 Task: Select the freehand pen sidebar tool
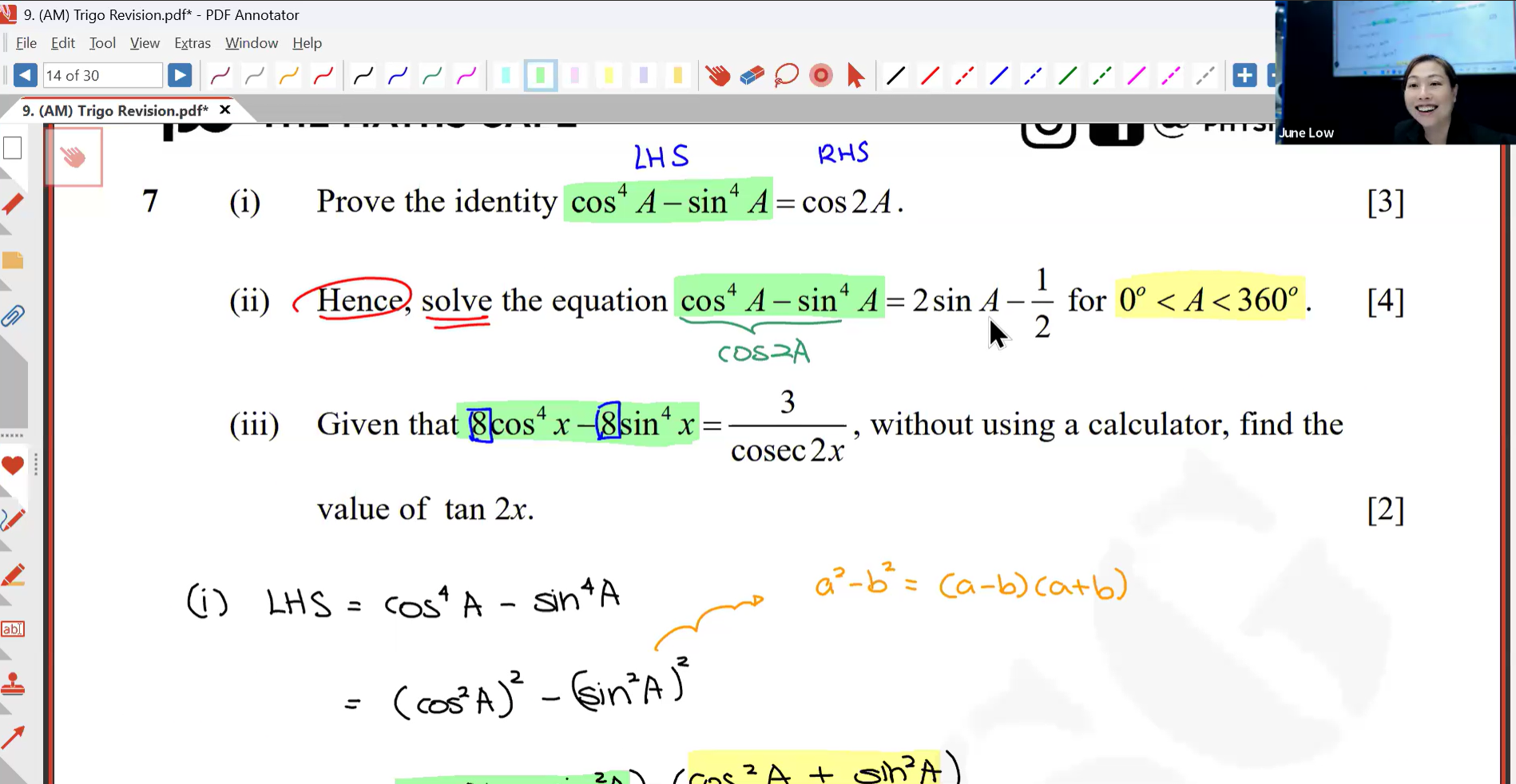[x=13, y=520]
